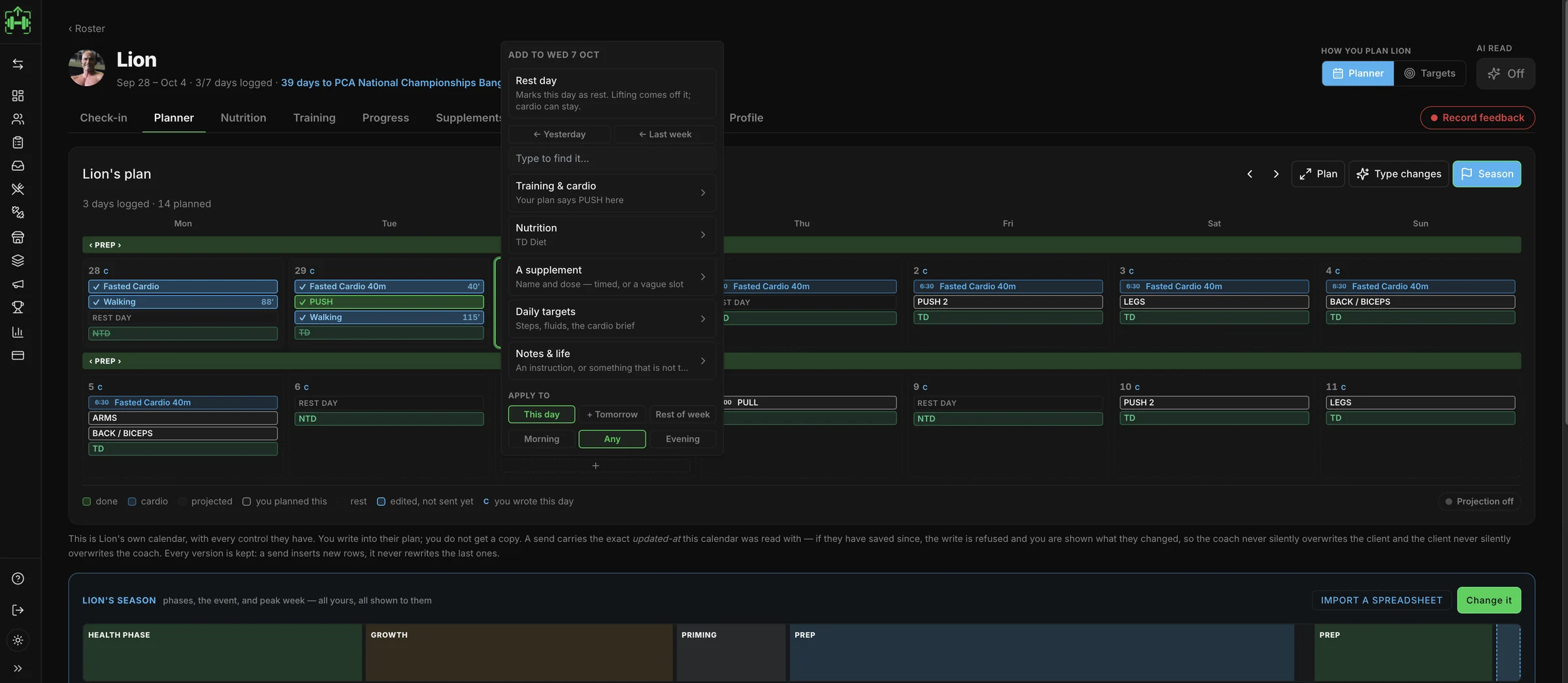Switch to the Training tab
Viewport: 1568px width, 683px height.
click(314, 118)
